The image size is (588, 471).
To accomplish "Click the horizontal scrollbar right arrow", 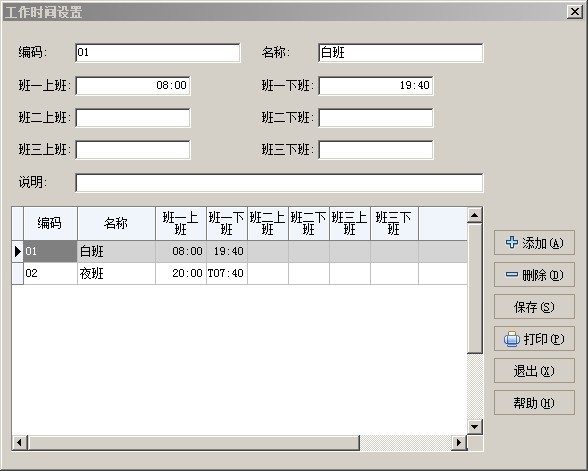I will 459,443.
